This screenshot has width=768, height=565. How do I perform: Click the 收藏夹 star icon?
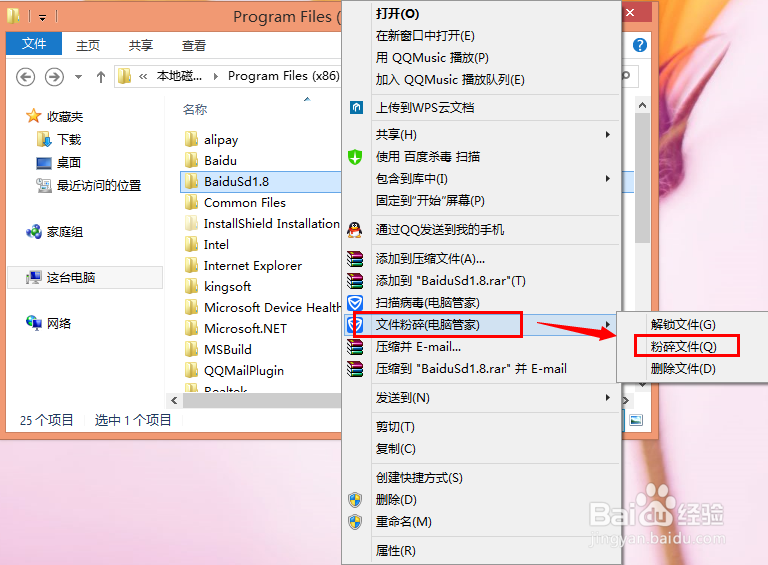[x=33, y=116]
